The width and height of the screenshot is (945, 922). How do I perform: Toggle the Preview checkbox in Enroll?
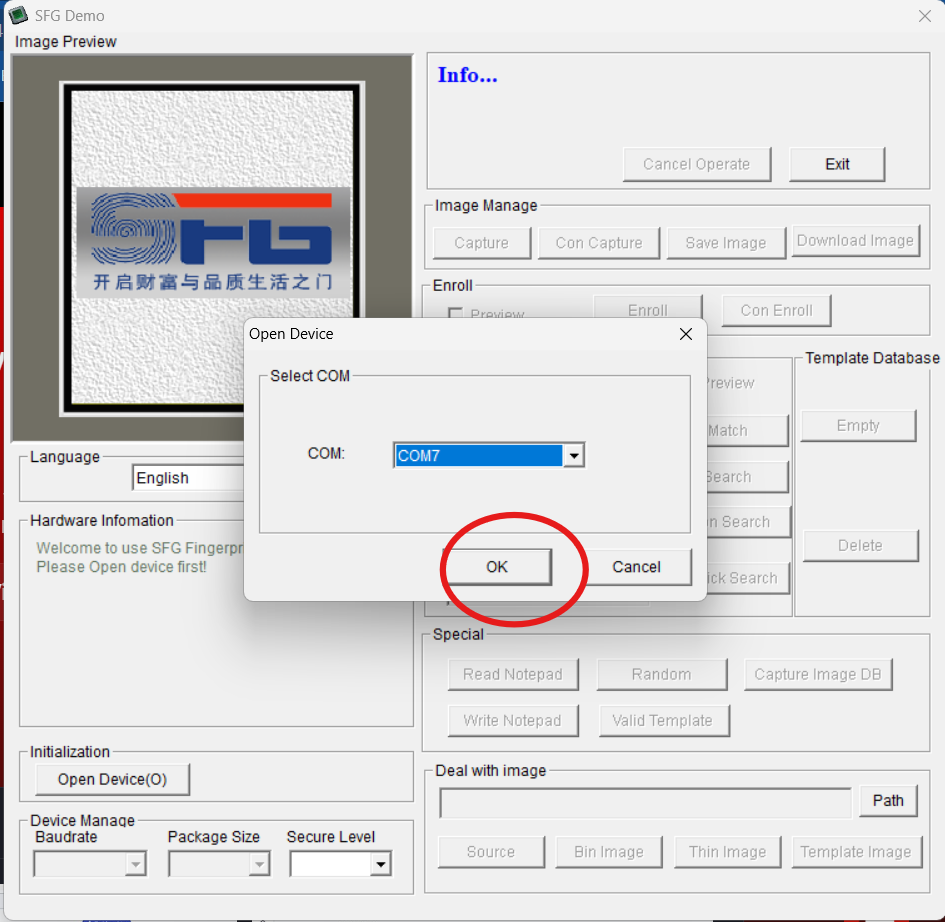456,313
